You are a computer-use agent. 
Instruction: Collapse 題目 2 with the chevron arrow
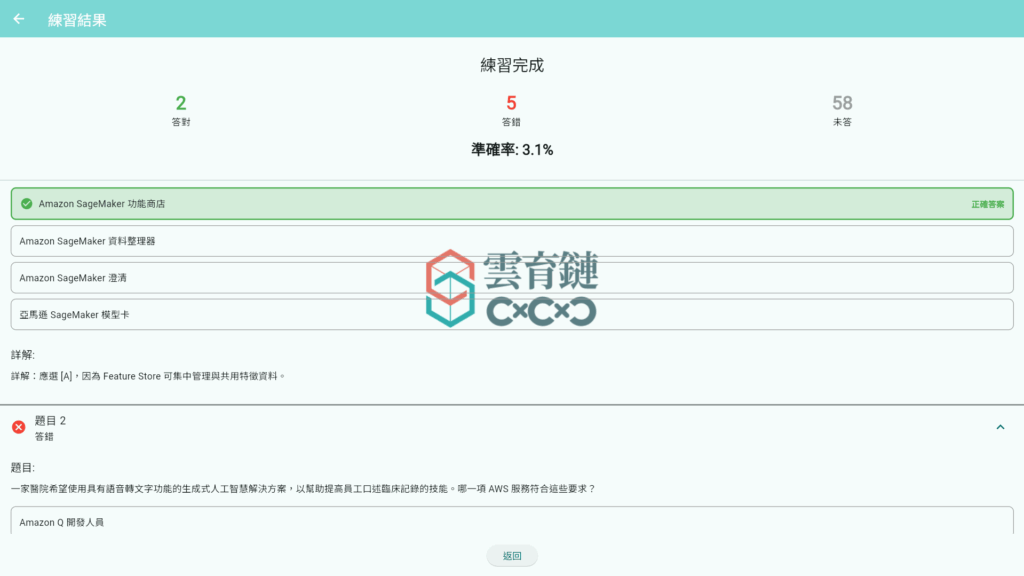[x=999, y=427]
